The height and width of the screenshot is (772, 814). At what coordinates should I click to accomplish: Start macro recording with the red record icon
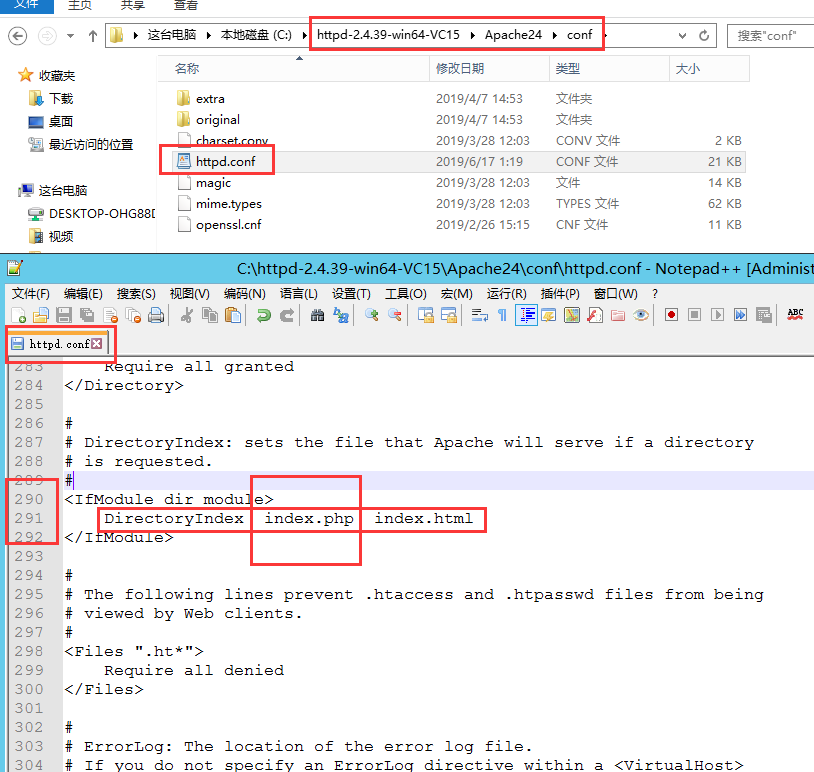point(671,315)
